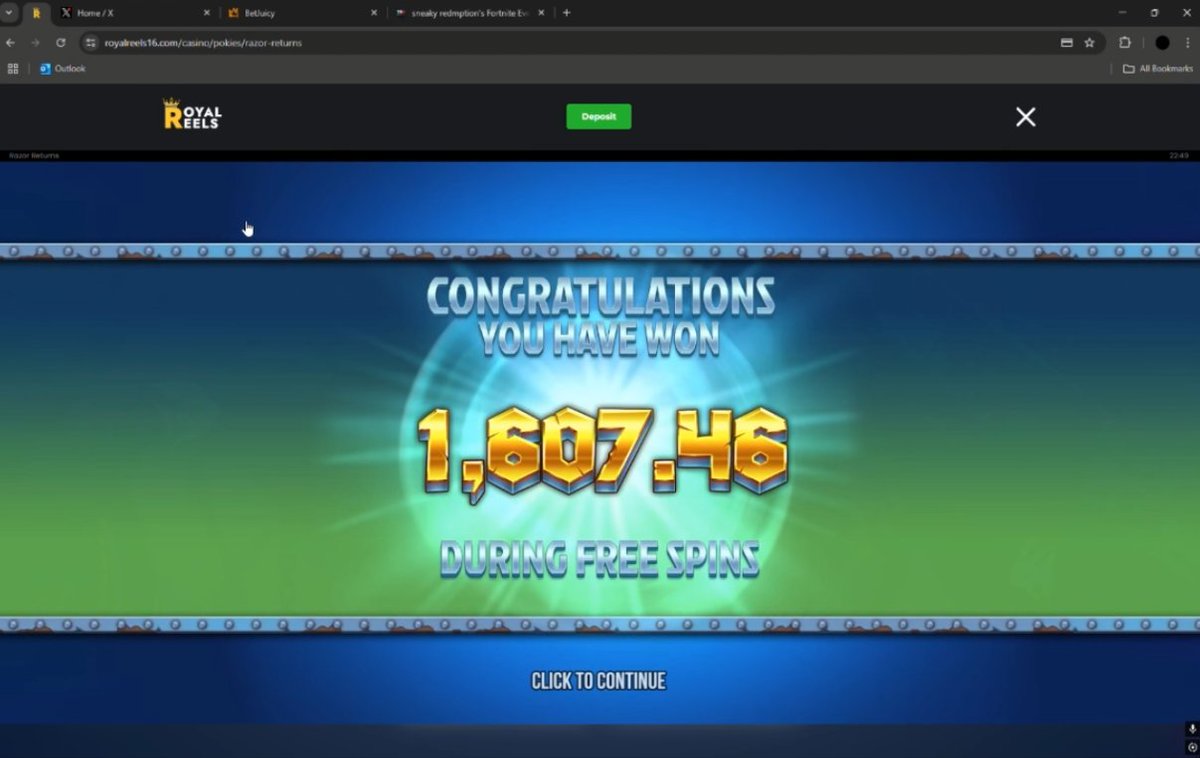This screenshot has height=758, width=1200.
Task: Click the back navigation arrow
Action: (10, 43)
